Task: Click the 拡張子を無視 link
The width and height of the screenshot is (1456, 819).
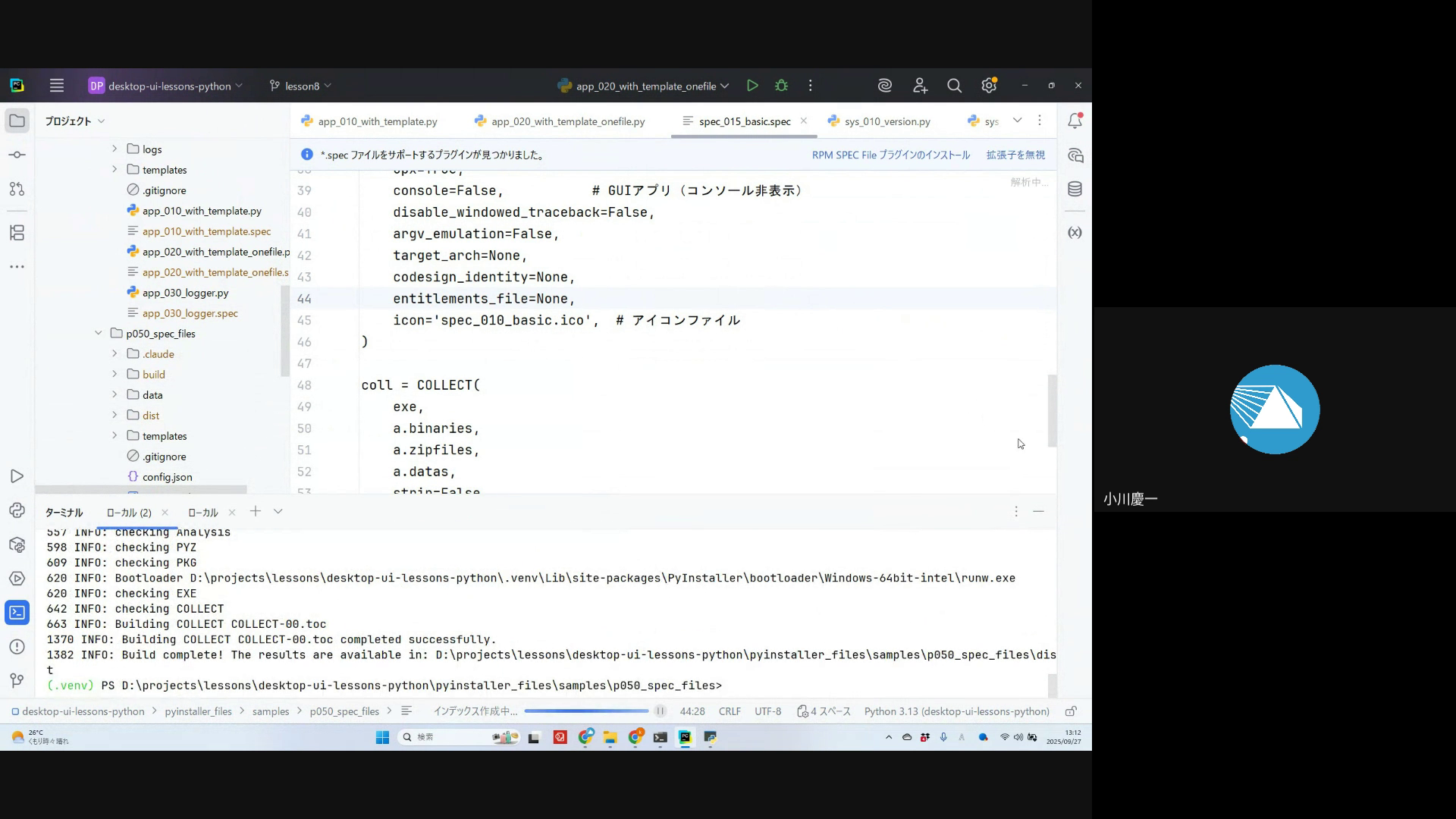Action: (x=1015, y=155)
